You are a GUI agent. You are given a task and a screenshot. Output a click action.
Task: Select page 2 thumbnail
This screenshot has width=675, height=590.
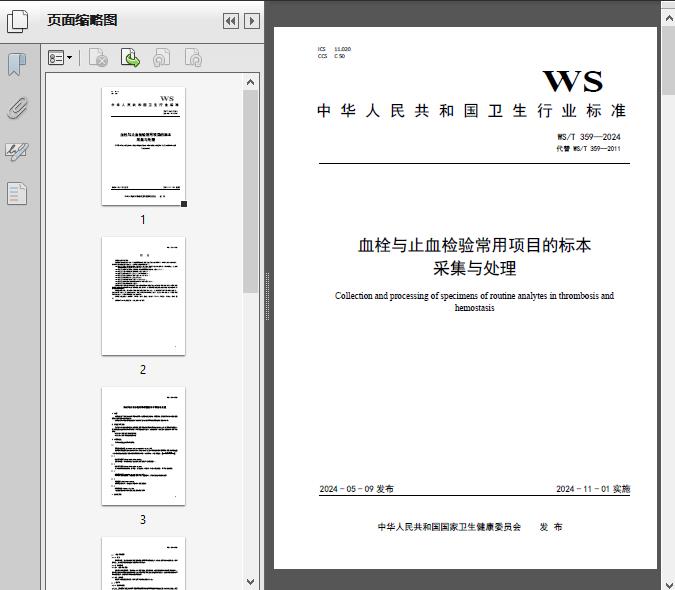click(x=143, y=296)
